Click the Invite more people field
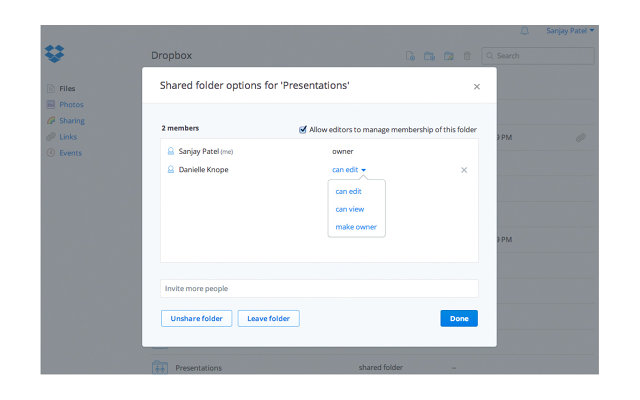This screenshot has width=640, height=400. click(319, 289)
